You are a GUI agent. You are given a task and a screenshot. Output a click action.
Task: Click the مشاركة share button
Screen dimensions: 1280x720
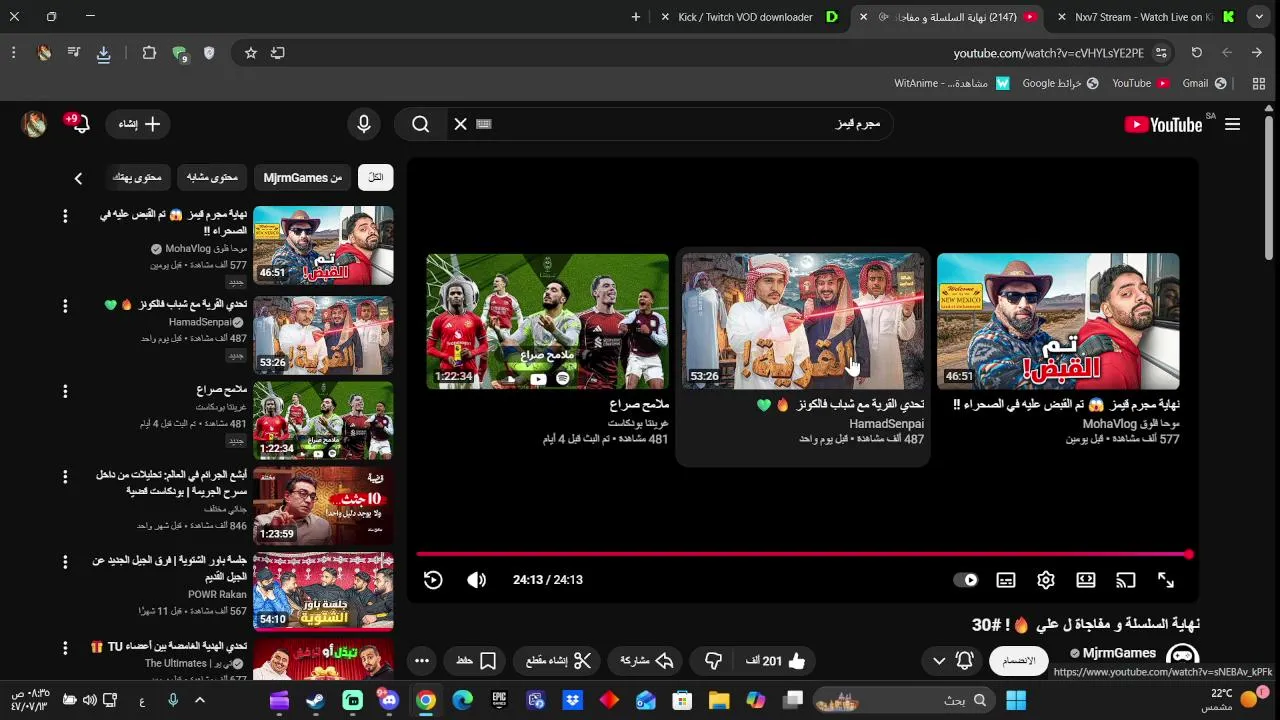click(x=646, y=661)
